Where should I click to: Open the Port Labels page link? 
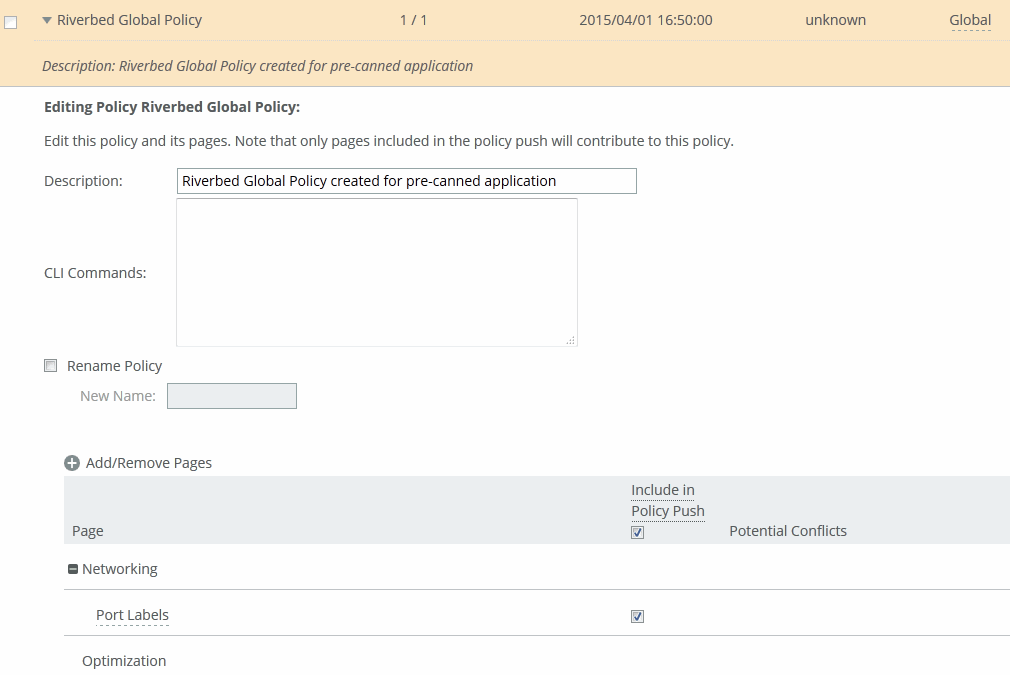pyautogui.click(x=132, y=615)
